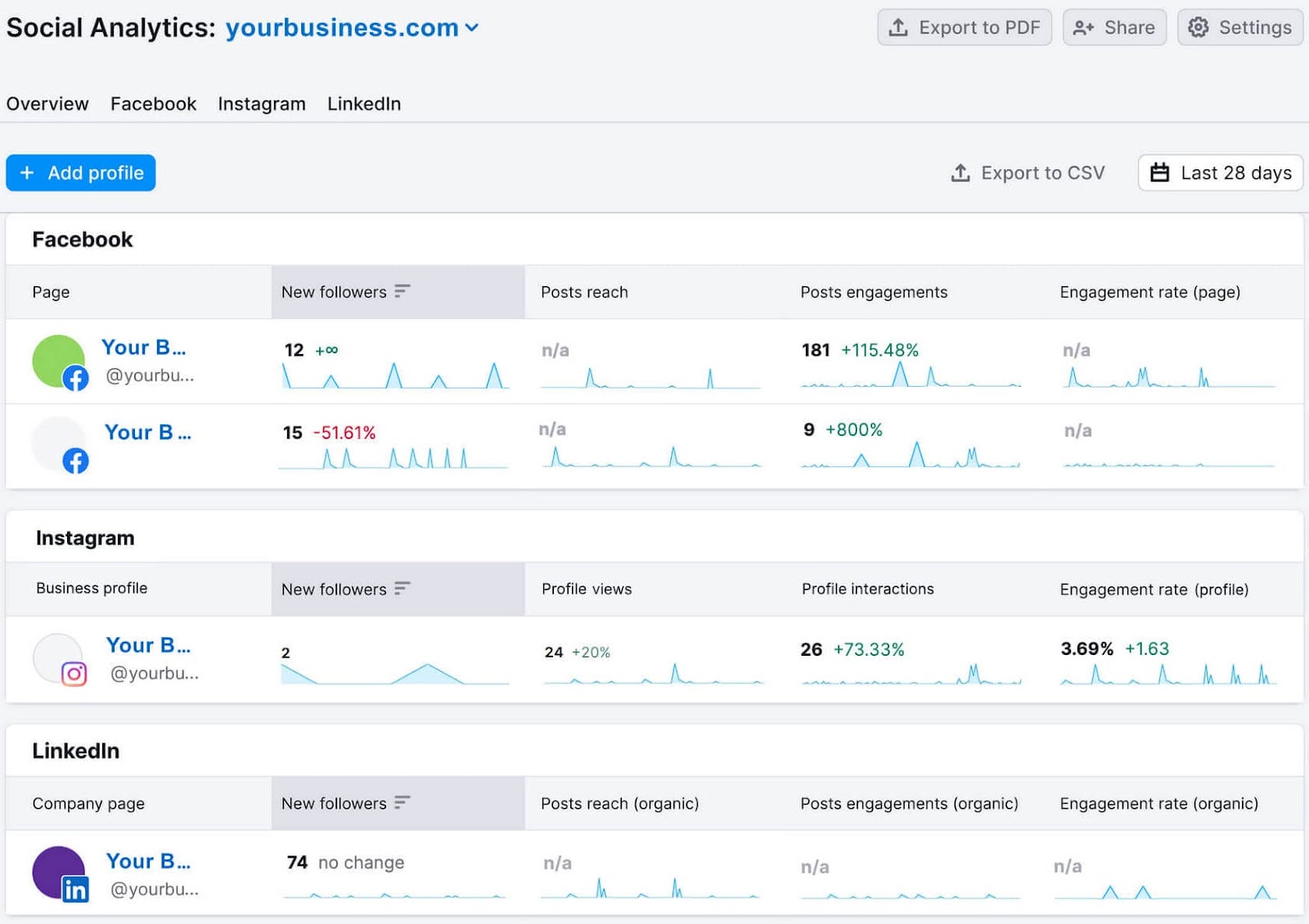Image resolution: width=1309 pixels, height=924 pixels.
Task: Toggle sorting on LinkedIn New followers column
Action: [402, 802]
